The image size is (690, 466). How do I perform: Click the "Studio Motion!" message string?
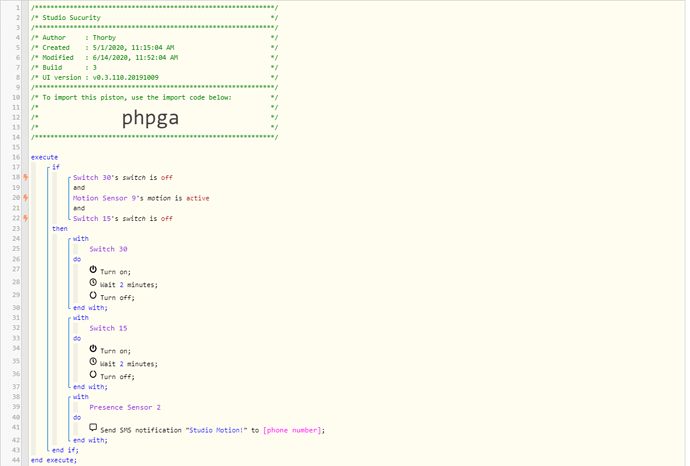click(217, 430)
